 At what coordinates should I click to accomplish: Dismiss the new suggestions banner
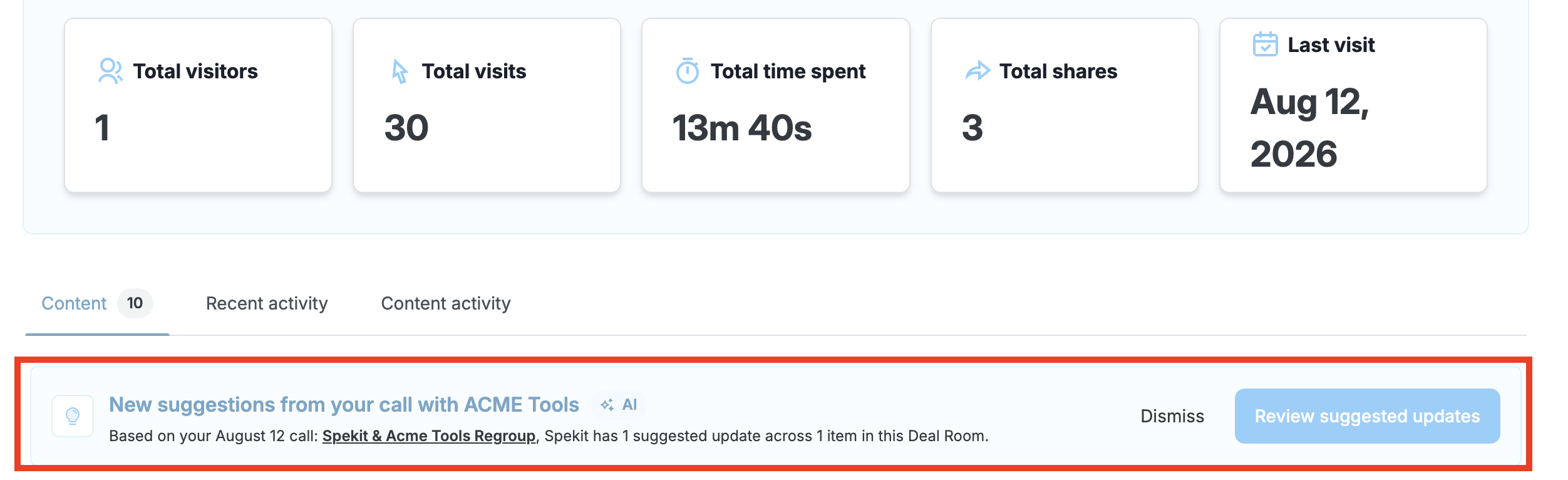click(1172, 416)
